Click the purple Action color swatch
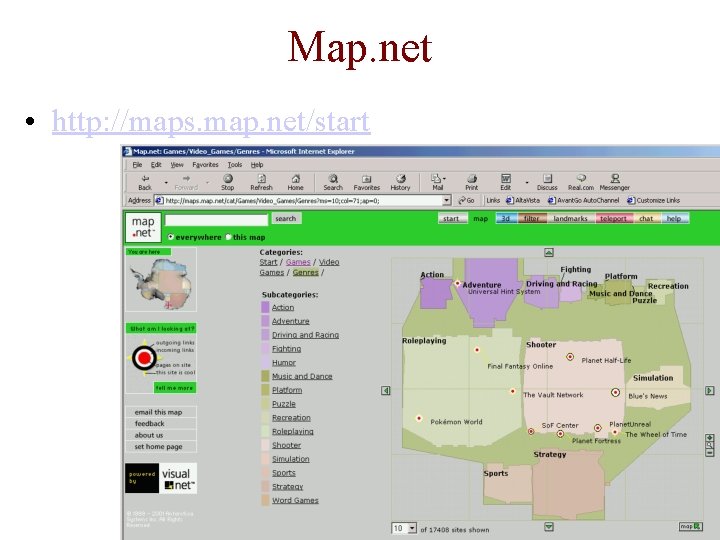Screen dimensions: 720x540 265,307
